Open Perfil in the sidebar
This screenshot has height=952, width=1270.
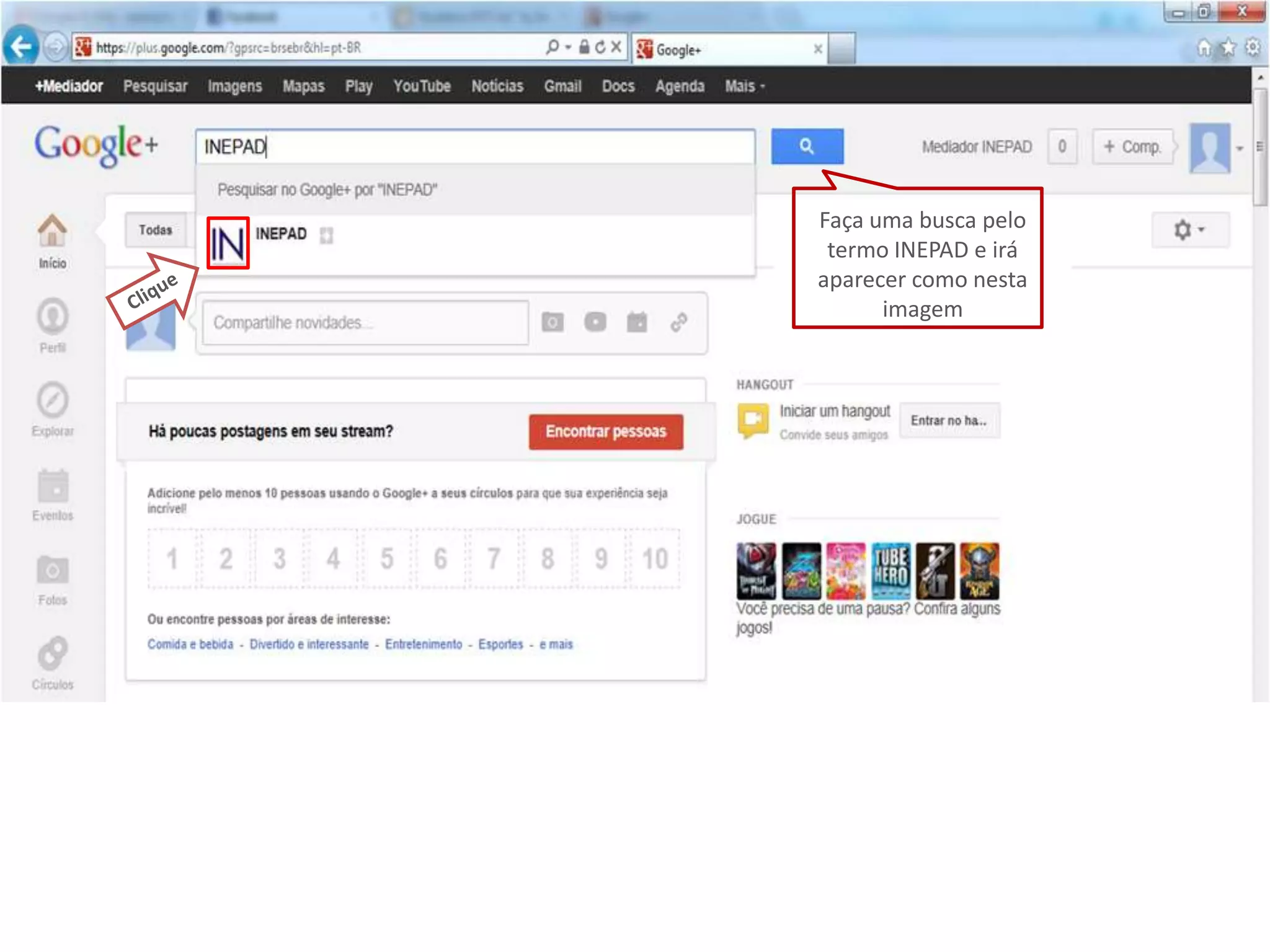53,325
